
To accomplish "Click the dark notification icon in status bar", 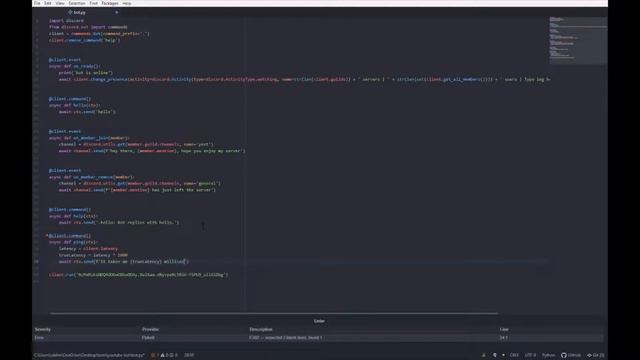I will [484, 355].
